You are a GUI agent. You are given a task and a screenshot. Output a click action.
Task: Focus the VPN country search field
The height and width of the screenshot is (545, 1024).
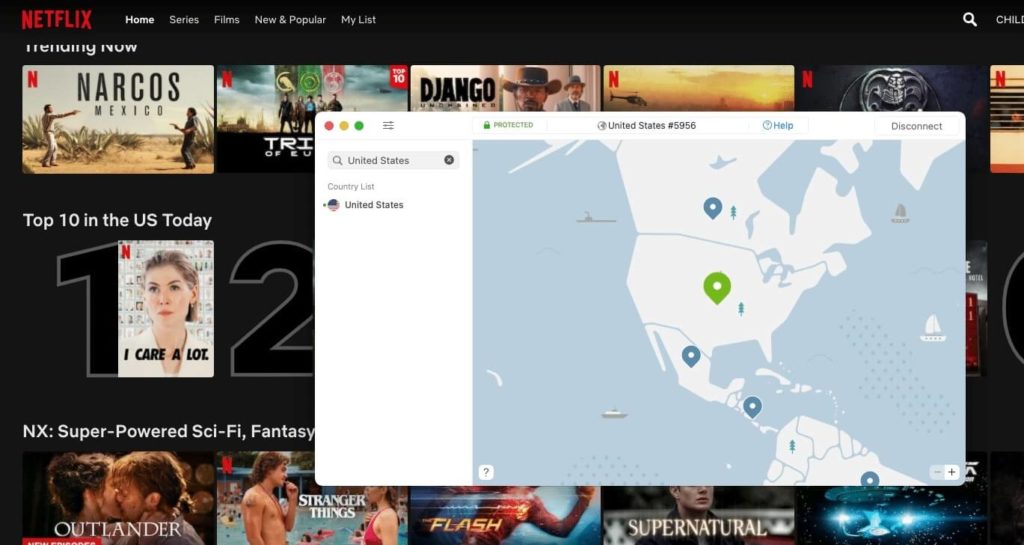coord(393,160)
